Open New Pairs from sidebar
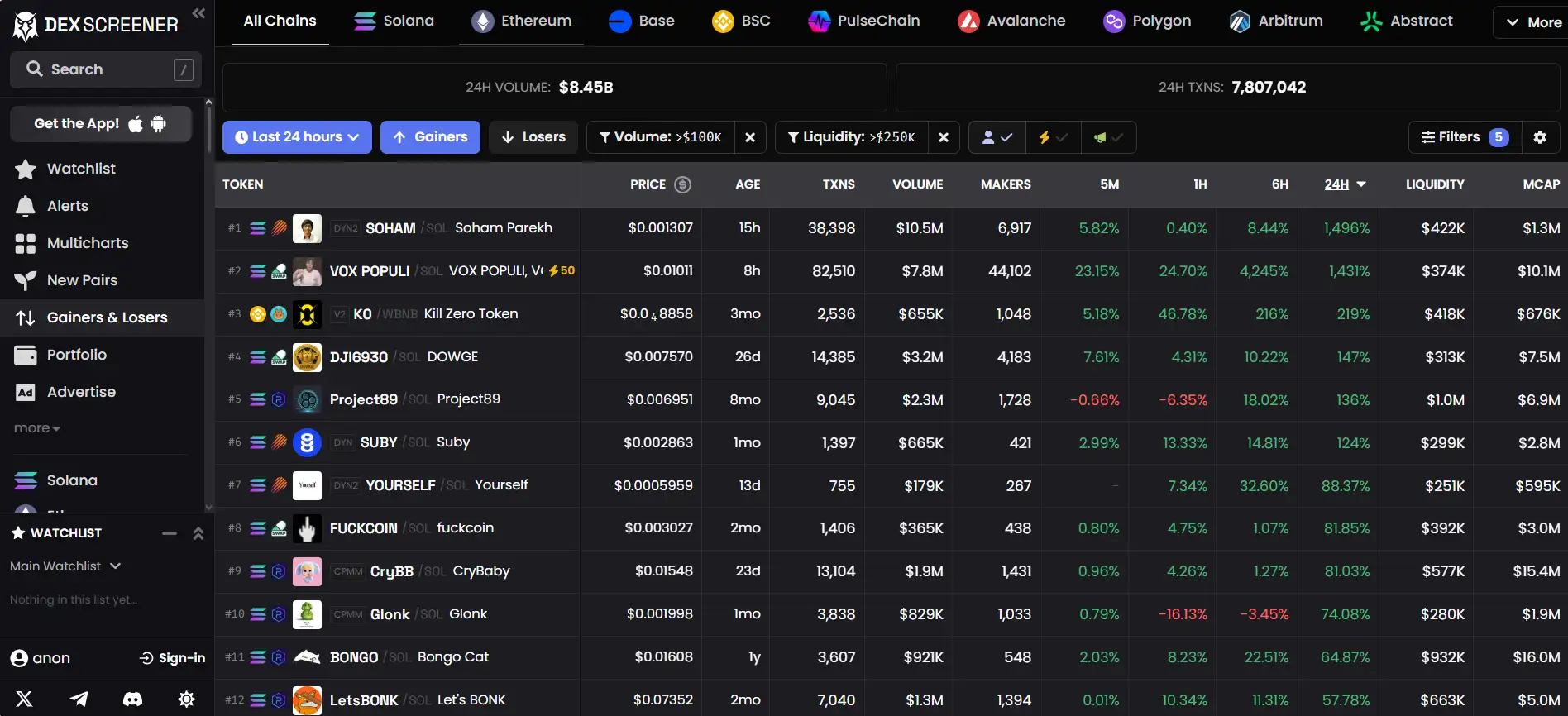Viewport: 1568px width, 716px height. point(82,280)
